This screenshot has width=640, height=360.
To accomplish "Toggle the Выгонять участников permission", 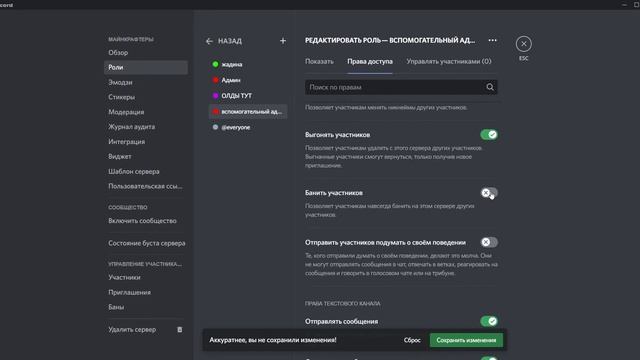I will coord(489,135).
